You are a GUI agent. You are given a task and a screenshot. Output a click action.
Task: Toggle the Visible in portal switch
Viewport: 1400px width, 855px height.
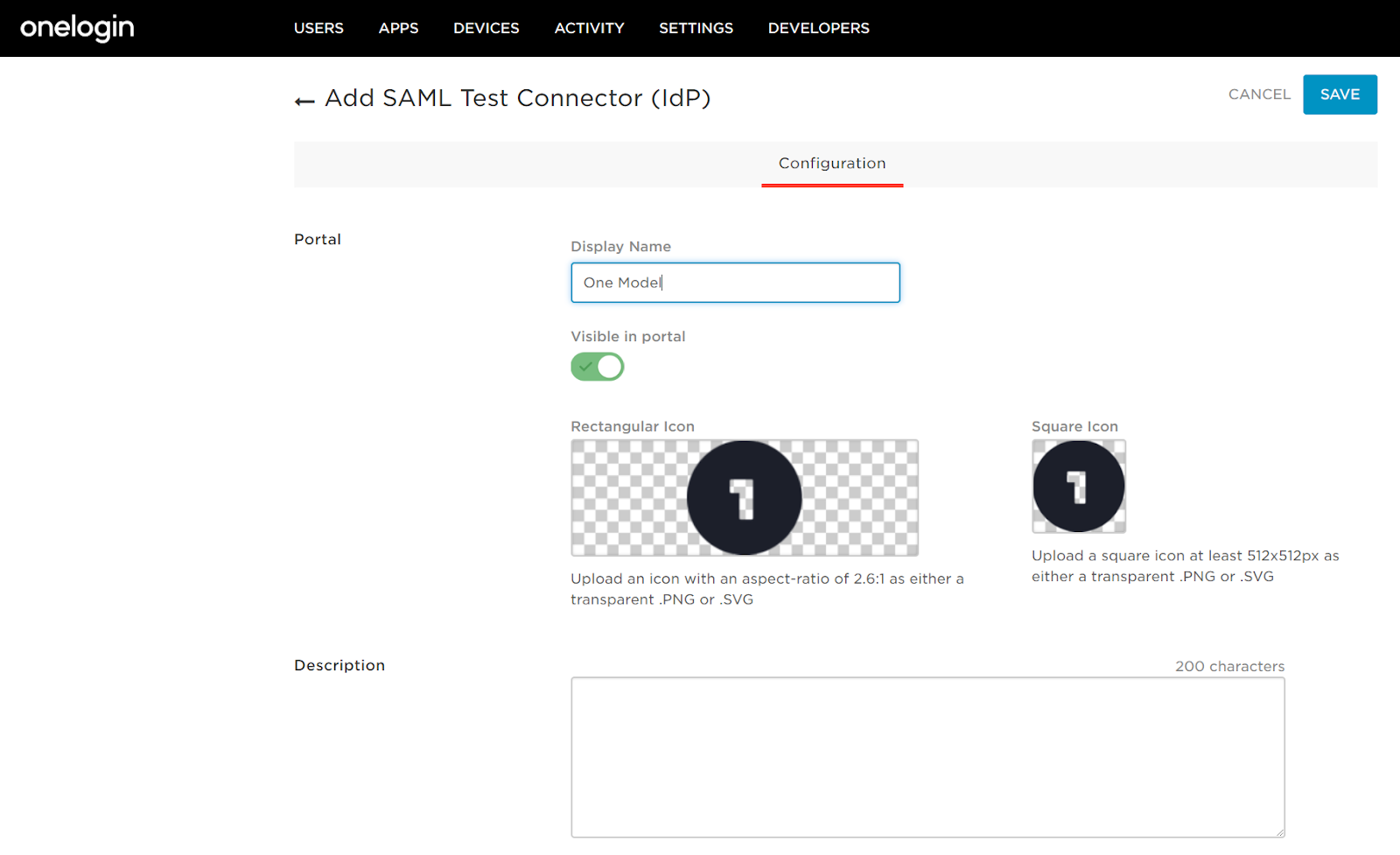[x=598, y=367]
